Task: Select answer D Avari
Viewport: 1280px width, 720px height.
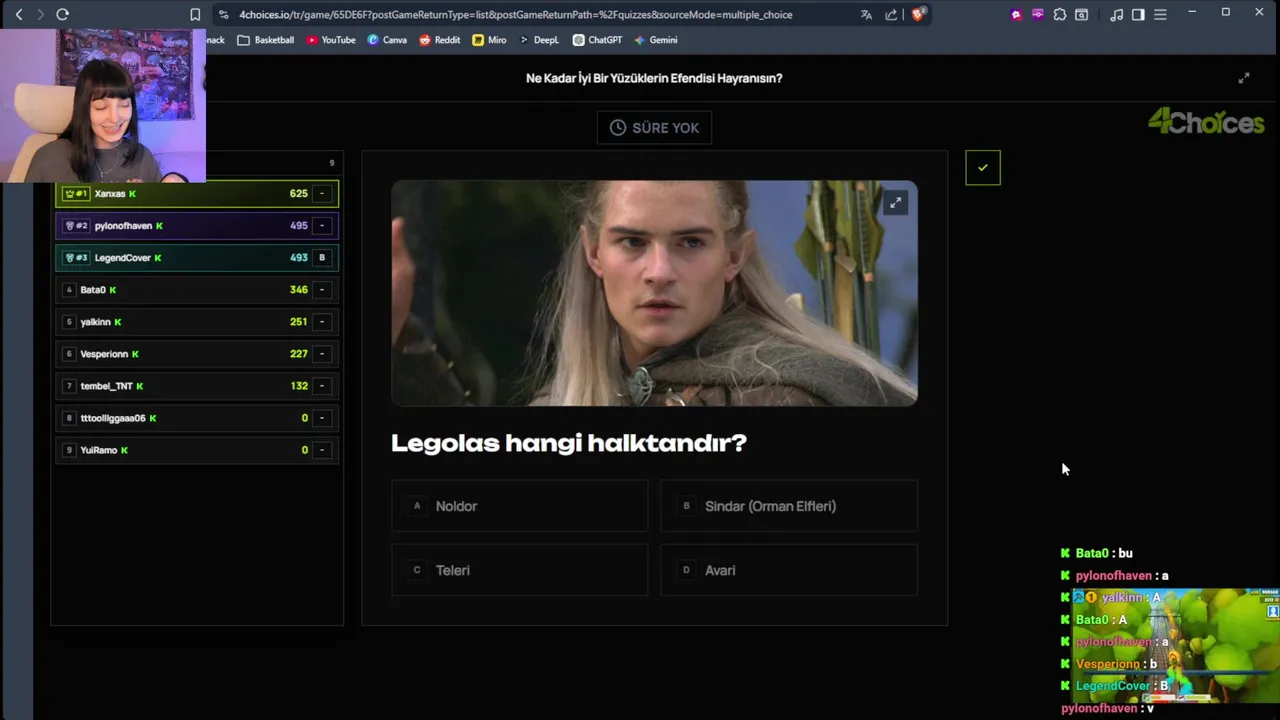Action: coord(789,570)
